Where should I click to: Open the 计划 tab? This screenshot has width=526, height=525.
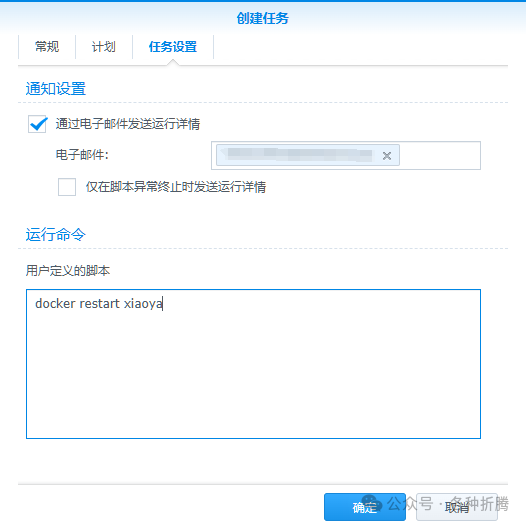click(104, 47)
